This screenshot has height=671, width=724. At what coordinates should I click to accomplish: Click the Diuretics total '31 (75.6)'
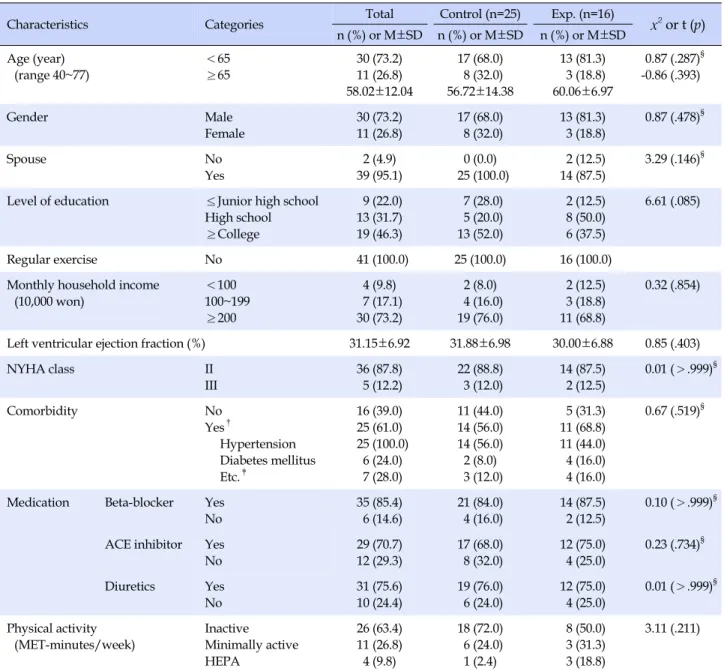point(380,586)
